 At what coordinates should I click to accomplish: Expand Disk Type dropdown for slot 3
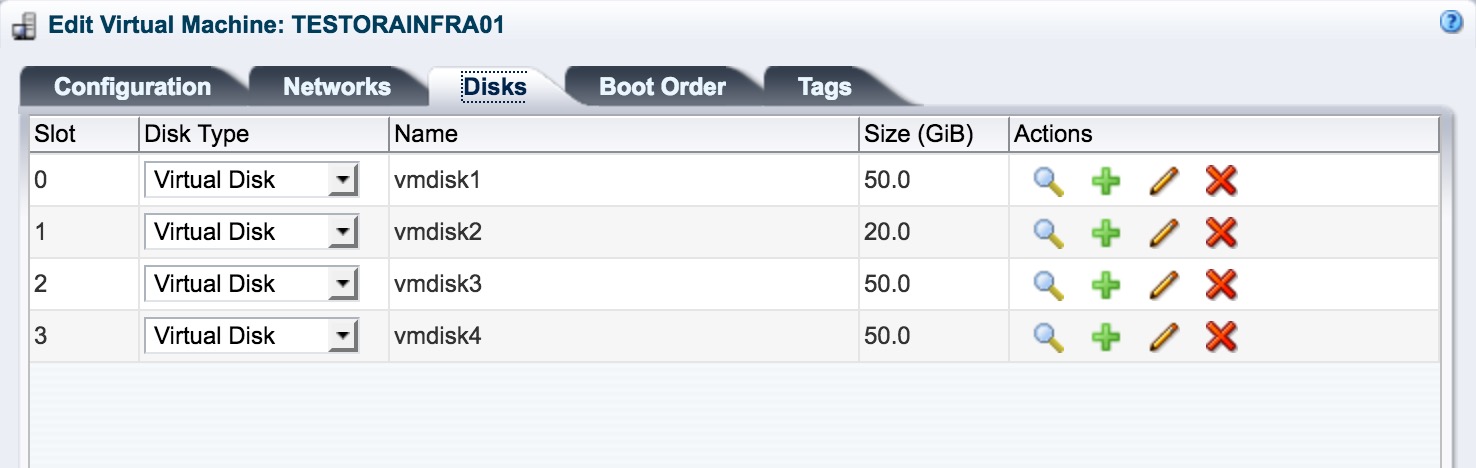point(251,337)
